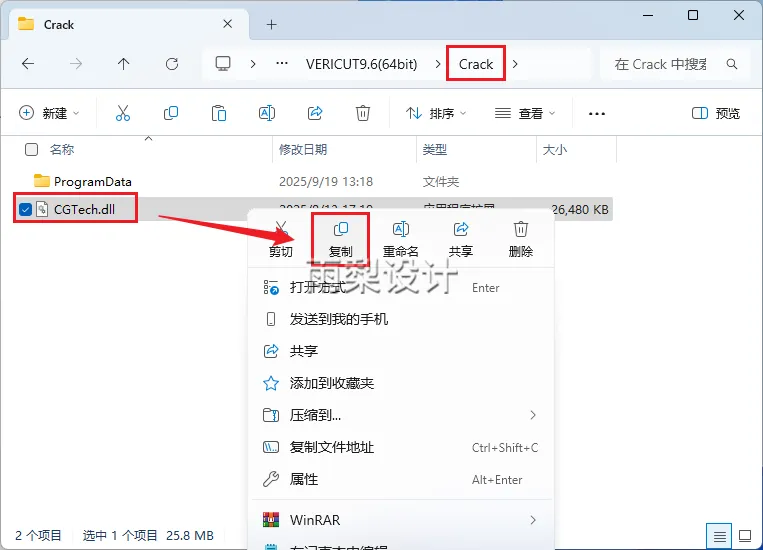
Task: Sort by 名称 column header
Action: [x=62, y=149]
